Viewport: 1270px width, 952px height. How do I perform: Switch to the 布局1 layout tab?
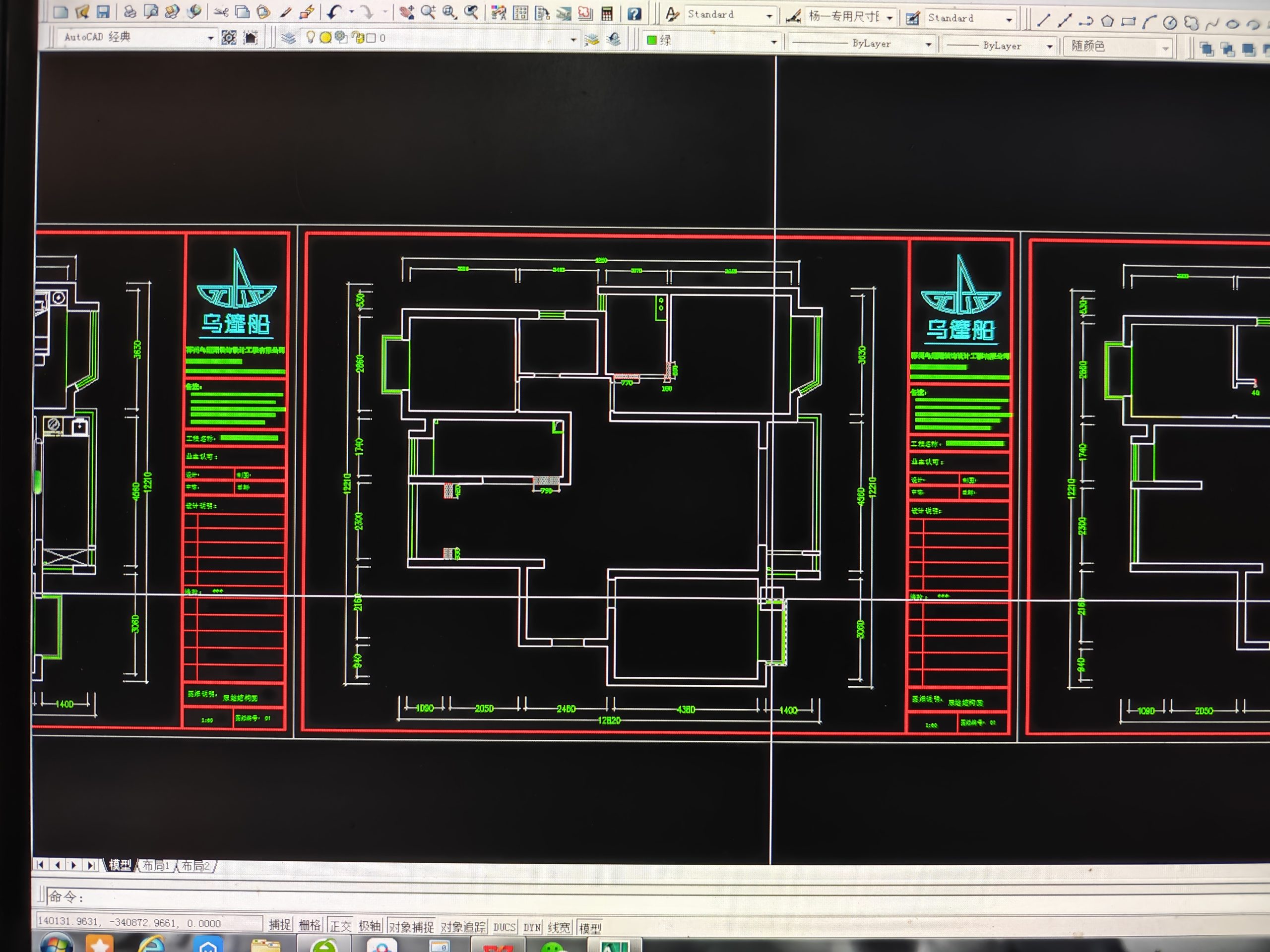[x=155, y=865]
